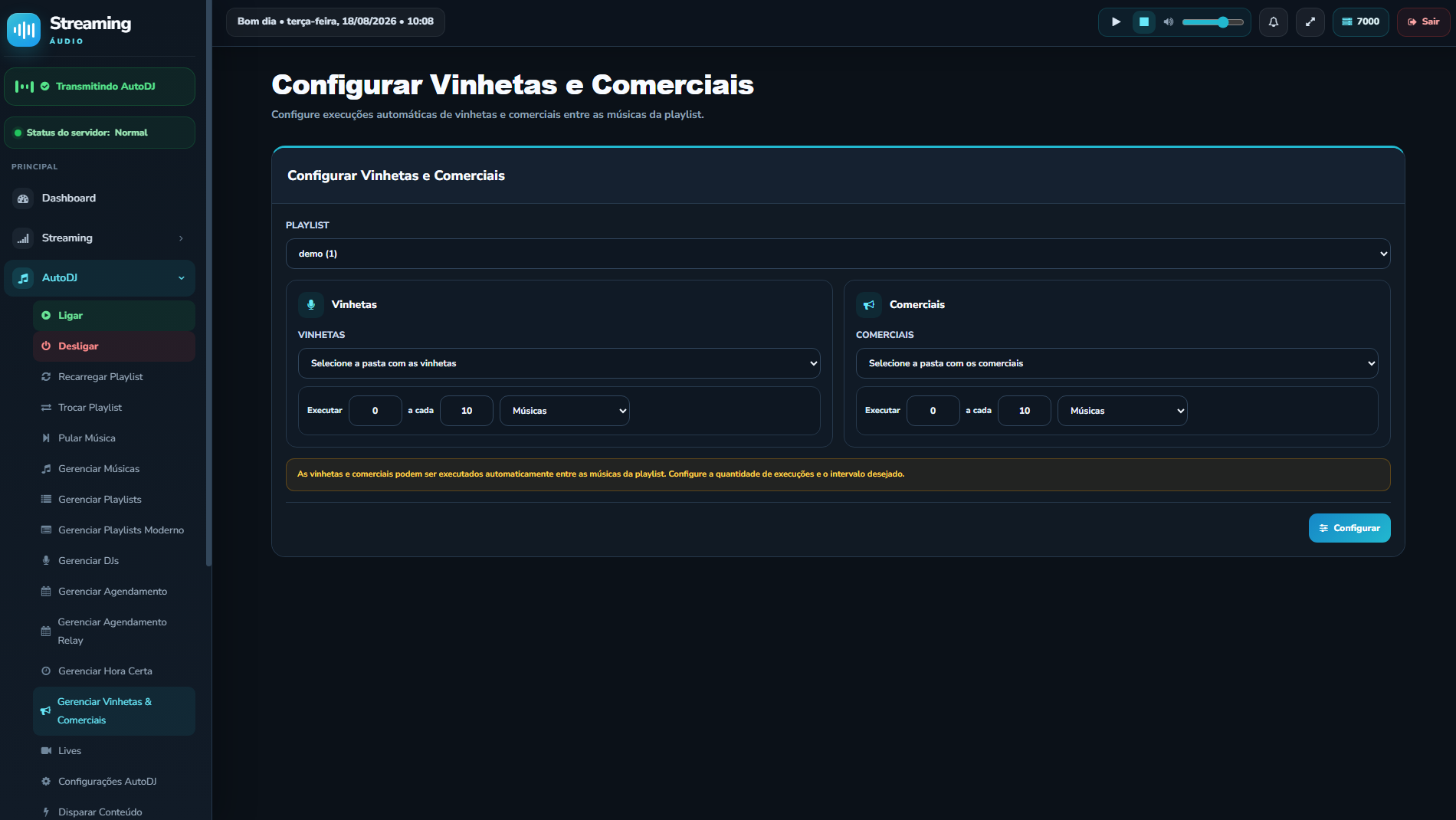Click Comerciais Executar count field

pyautogui.click(x=933, y=411)
